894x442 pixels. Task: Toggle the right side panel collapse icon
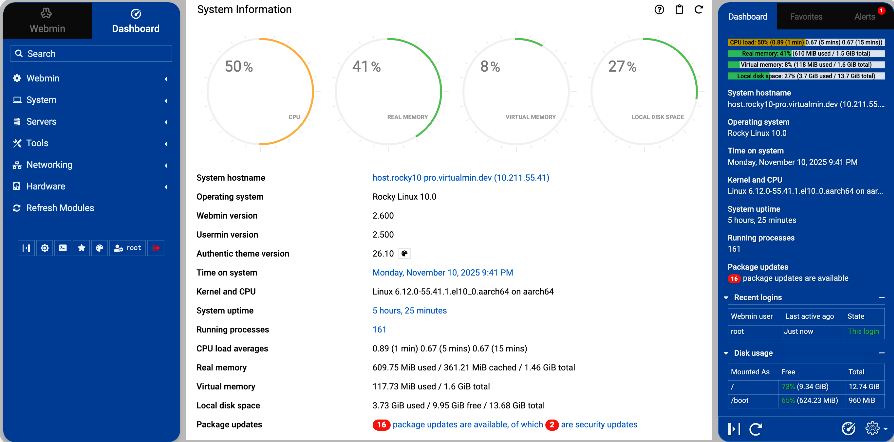pos(735,428)
